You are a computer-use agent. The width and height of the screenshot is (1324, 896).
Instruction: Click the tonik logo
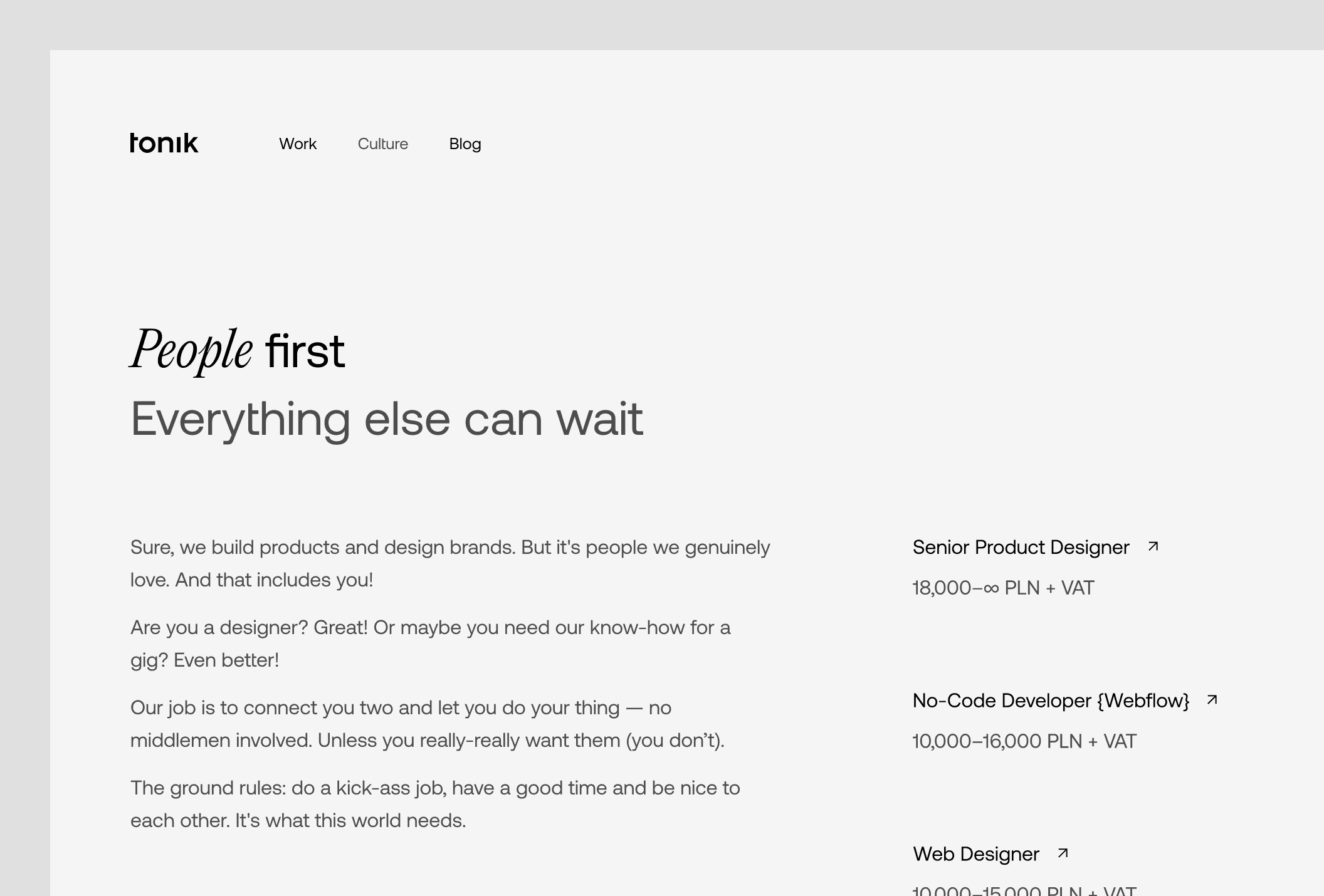164,143
